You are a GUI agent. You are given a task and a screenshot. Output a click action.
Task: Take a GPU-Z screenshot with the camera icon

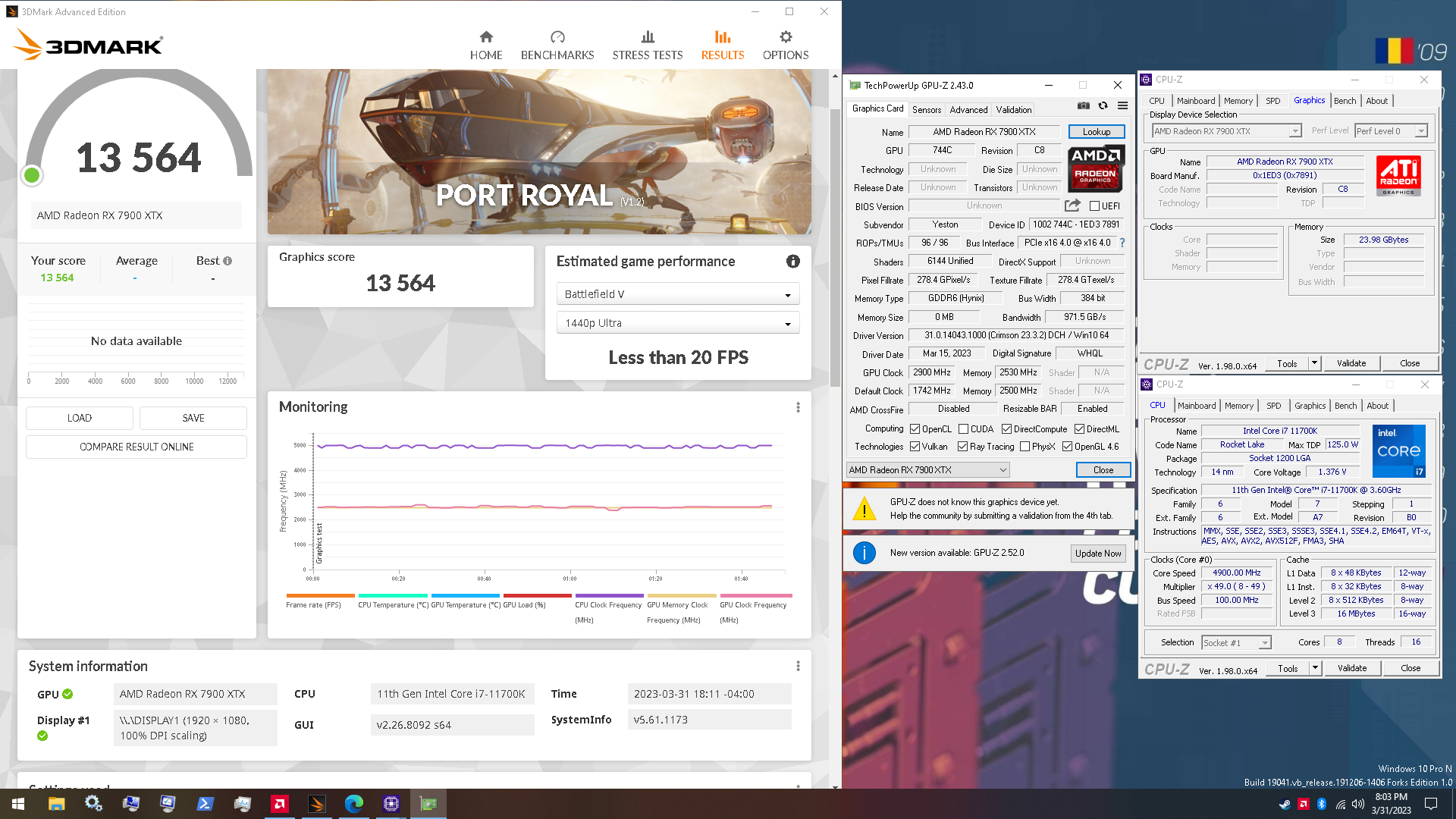[x=1084, y=105]
